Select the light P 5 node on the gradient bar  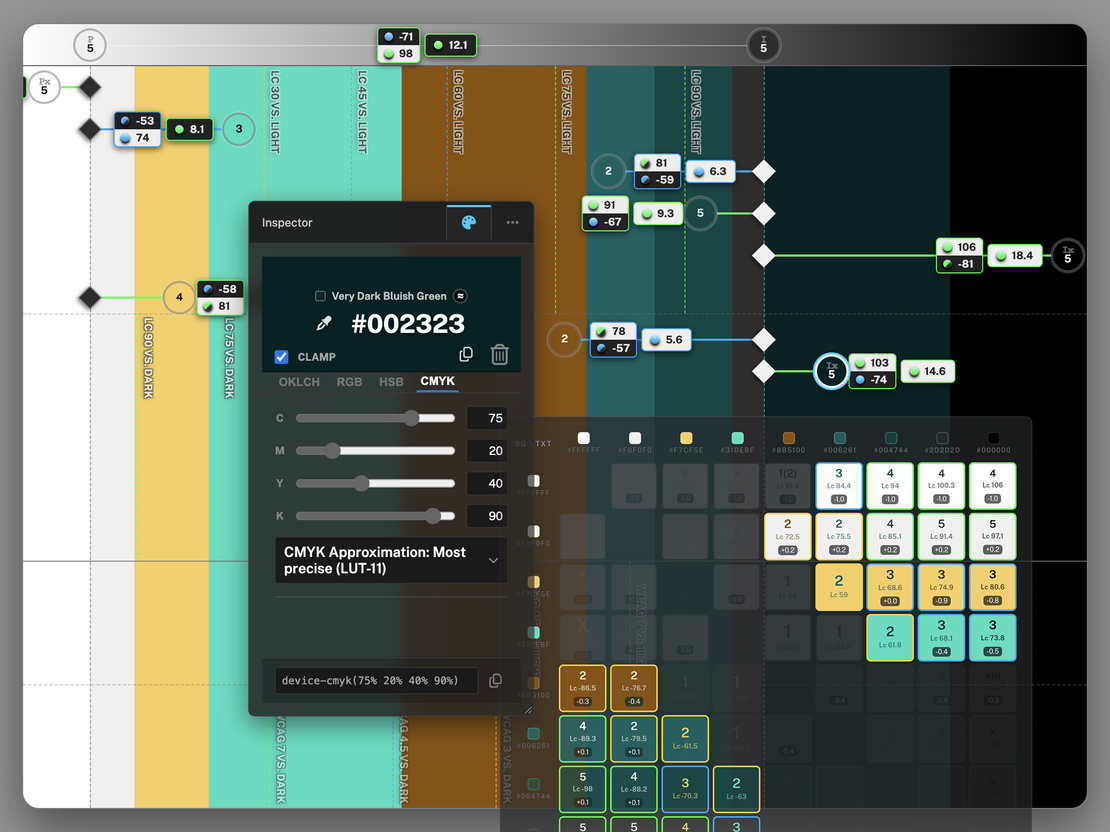click(90, 46)
